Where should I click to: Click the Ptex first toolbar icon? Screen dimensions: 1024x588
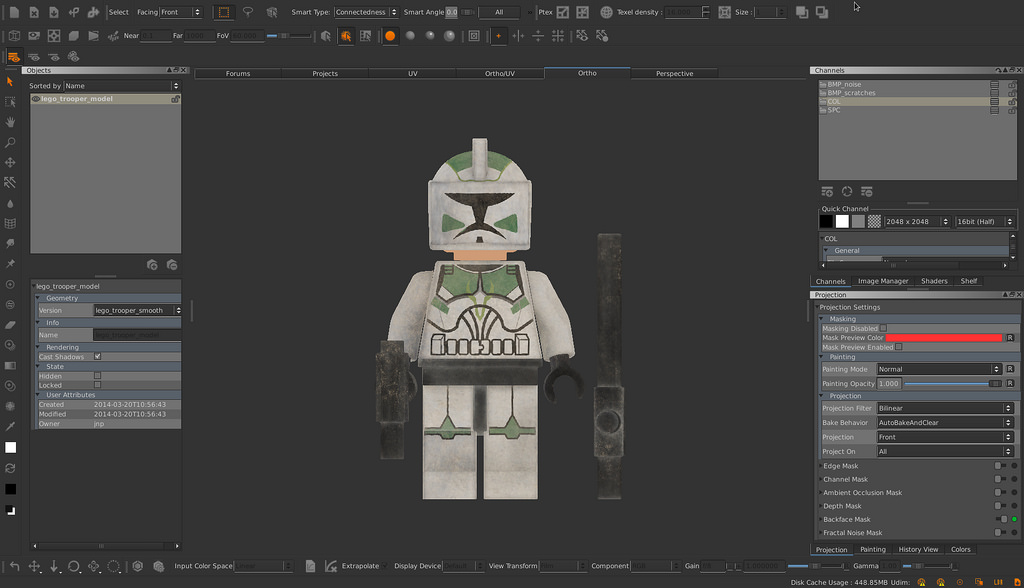[x=562, y=12]
